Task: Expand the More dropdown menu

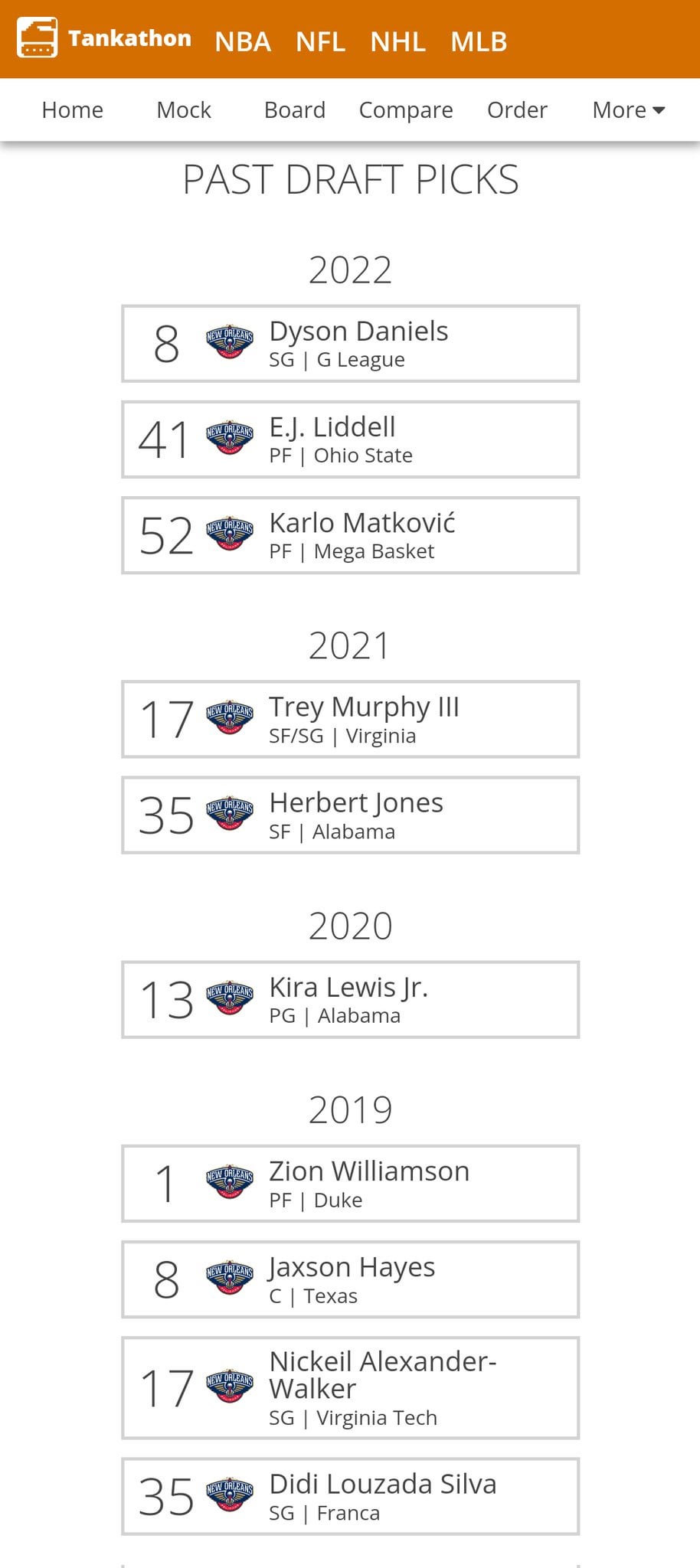Action: 628,110
